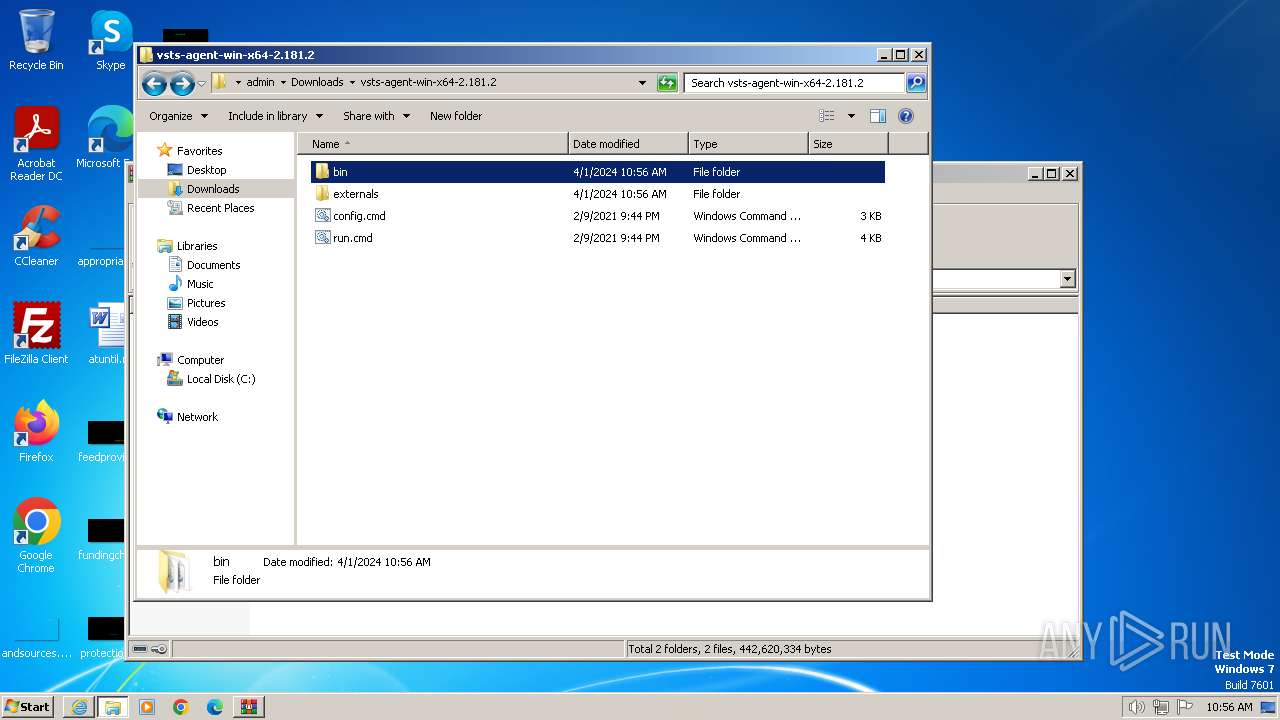Select the config.cmd file icon

[322, 216]
